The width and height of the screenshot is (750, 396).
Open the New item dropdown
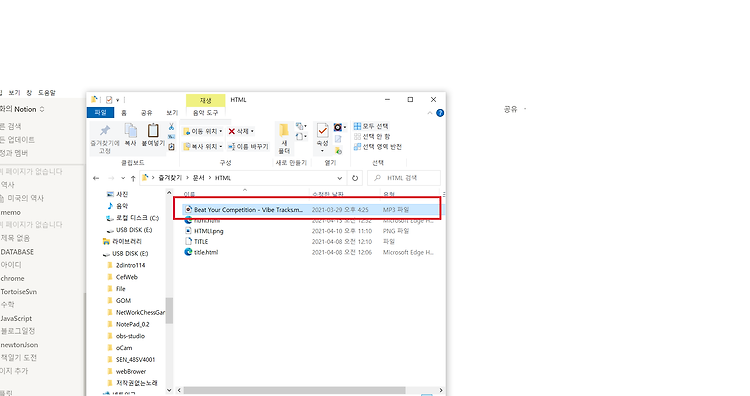[301, 126]
